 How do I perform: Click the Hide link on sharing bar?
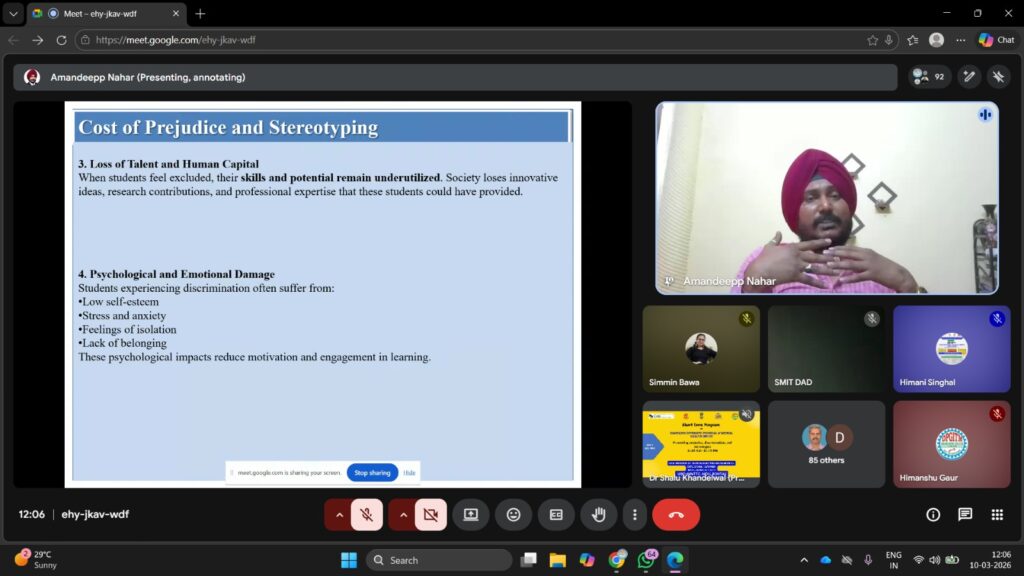coord(409,472)
